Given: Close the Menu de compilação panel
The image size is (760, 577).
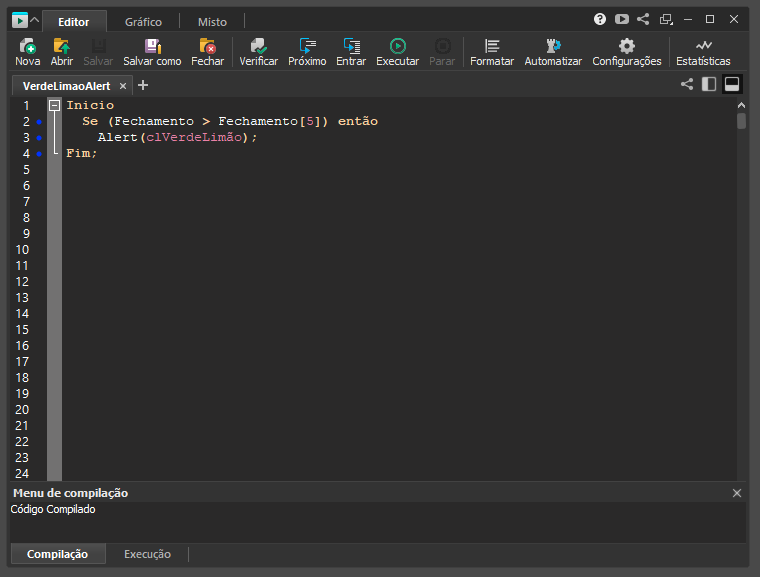Looking at the screenshot, I should 737,493.
